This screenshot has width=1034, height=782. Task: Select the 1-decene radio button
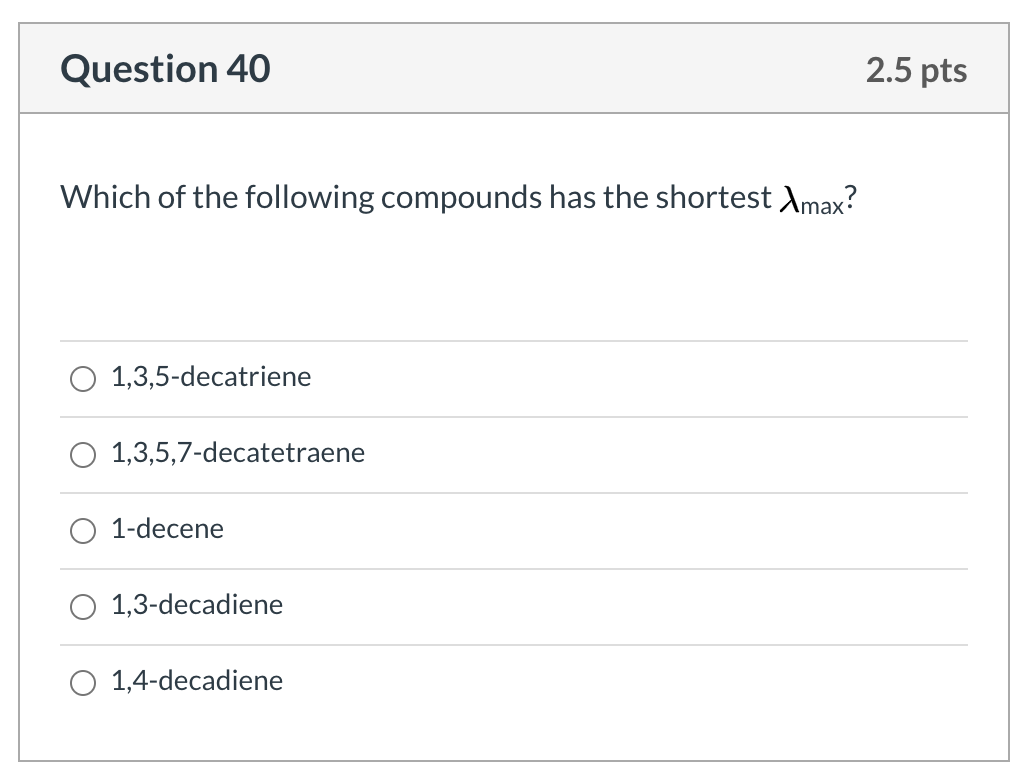[83, 530]
